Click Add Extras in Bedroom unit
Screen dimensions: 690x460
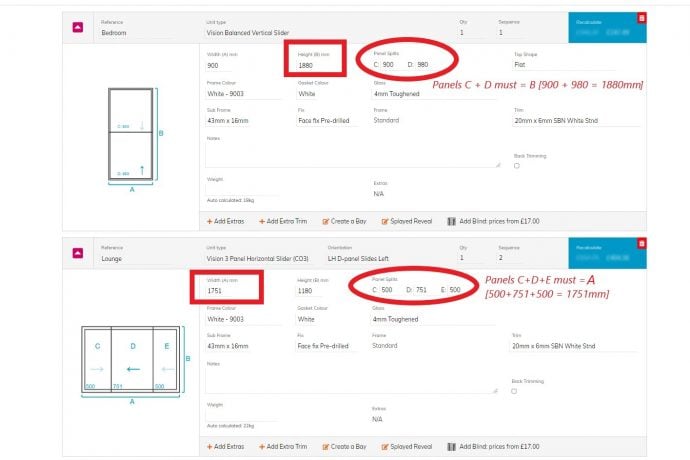click(227, 220)
